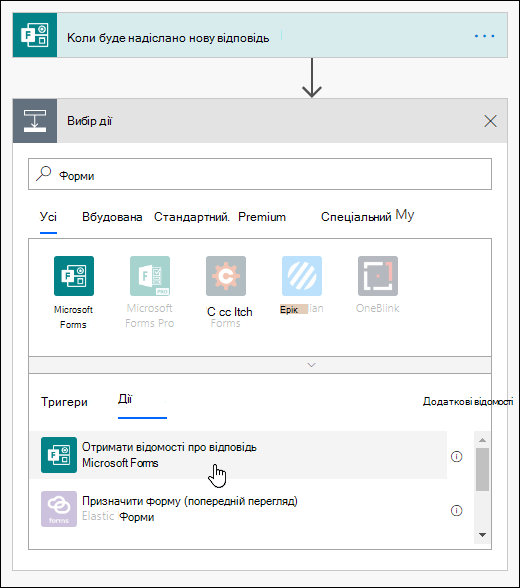The height and width of the screenshot is (588, 520).
Task: Click Microsoft Forms icon beside 'Отримати відомості'
Action: [x=59, y=455]
